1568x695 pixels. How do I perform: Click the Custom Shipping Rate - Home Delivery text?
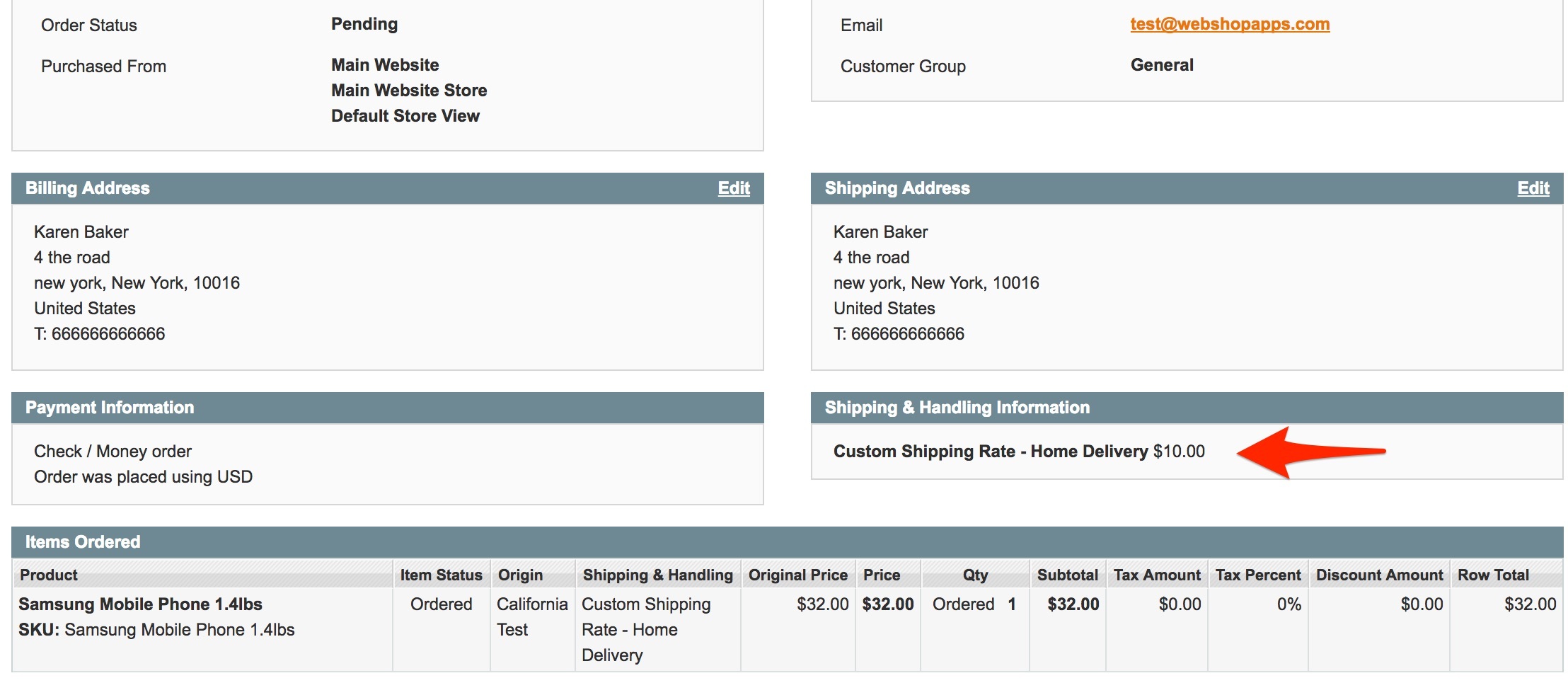pyautogui.click(x=990, y=452)
